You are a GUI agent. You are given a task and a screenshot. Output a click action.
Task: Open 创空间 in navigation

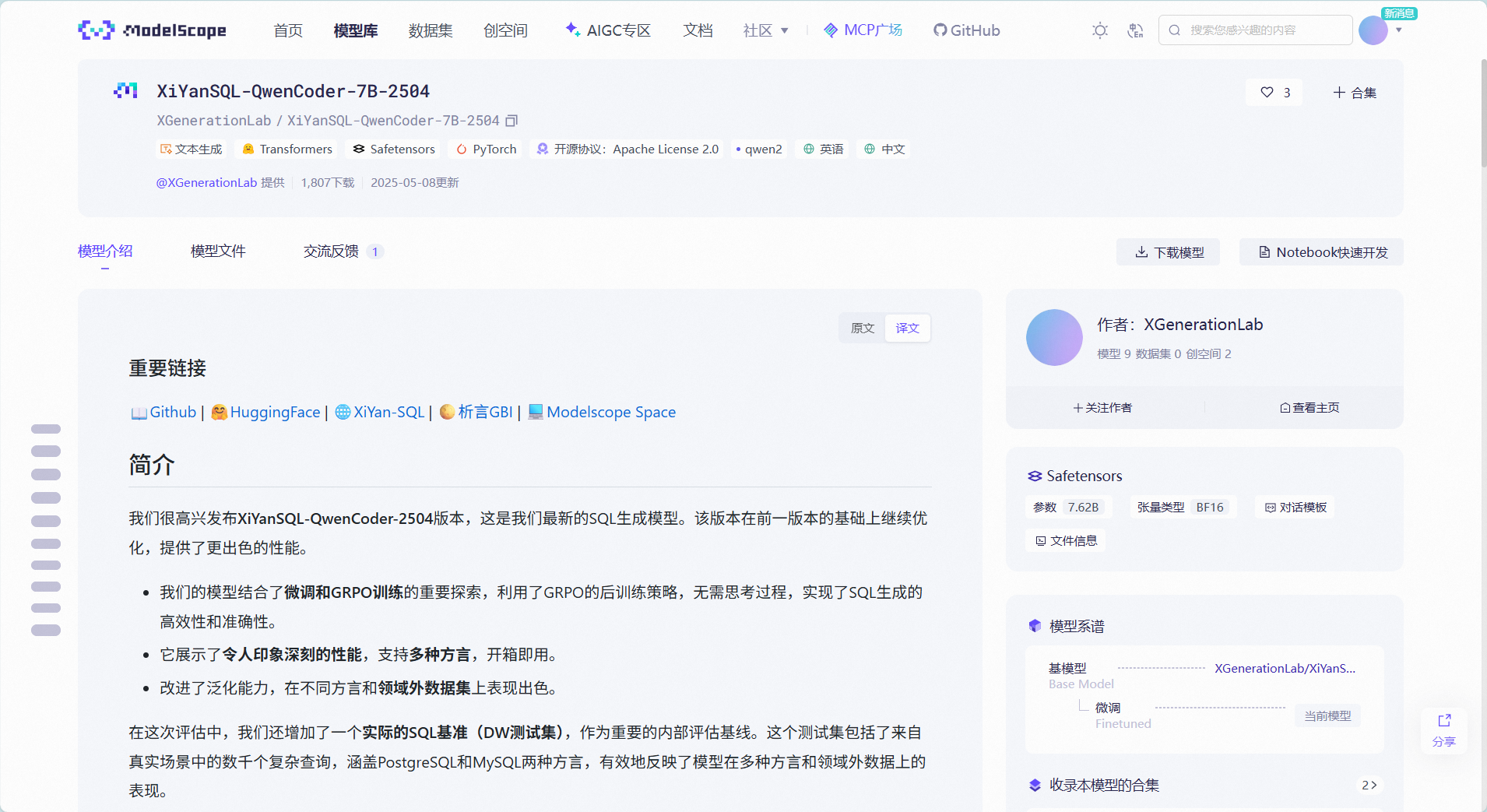pos(505,30)
